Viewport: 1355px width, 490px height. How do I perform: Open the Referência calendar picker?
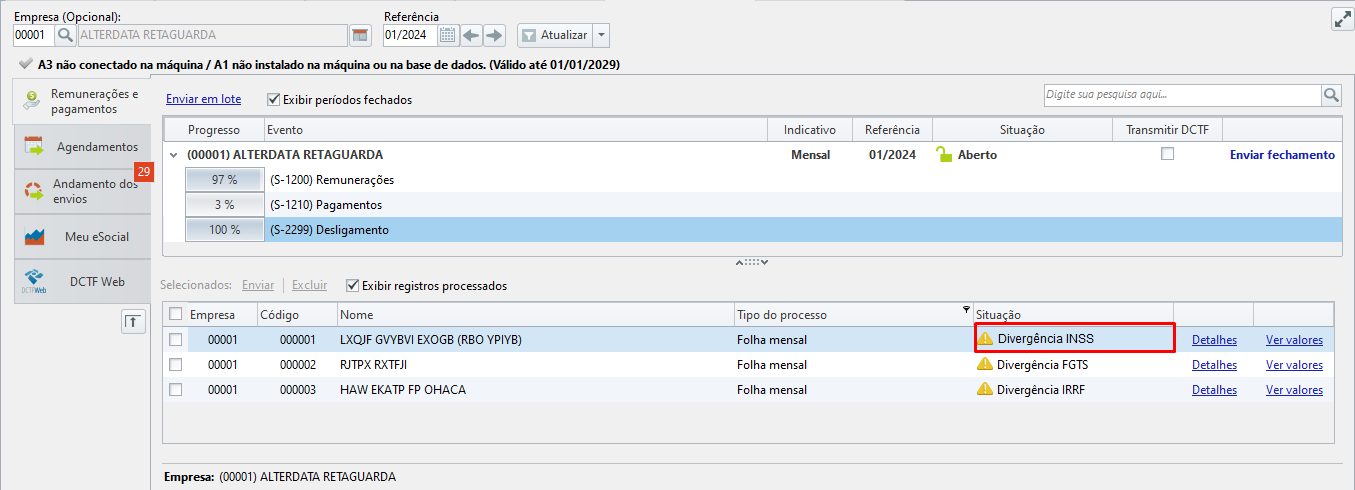[x=448, y=35]
